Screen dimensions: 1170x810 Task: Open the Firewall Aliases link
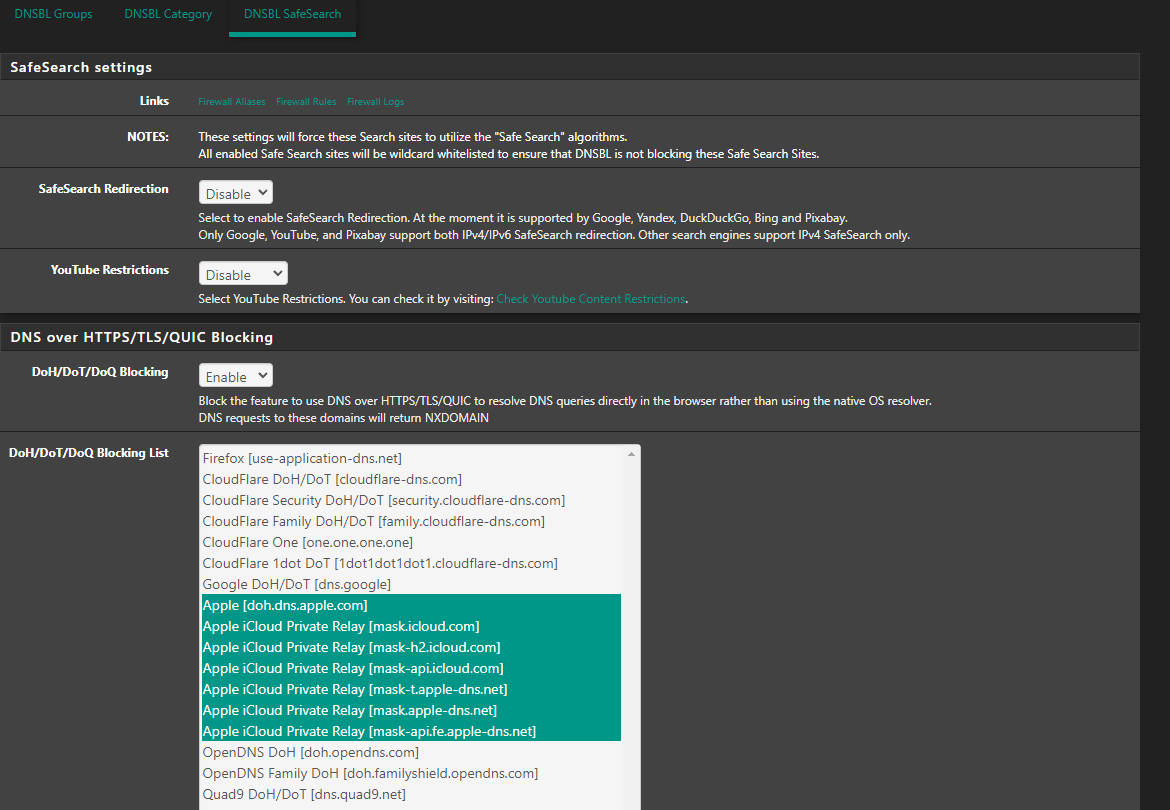click(x=231, y=101)
